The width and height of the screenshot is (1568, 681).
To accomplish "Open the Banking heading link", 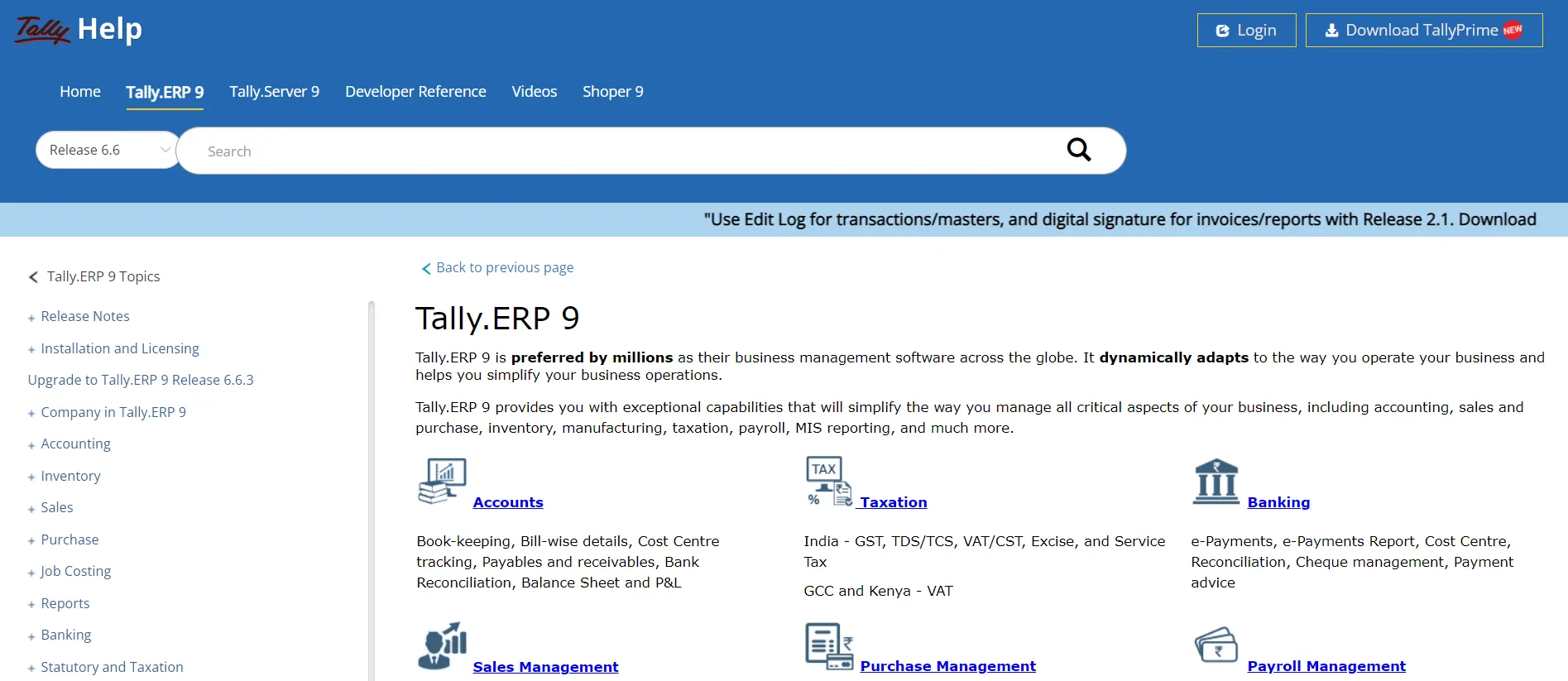I will [x=1278, y=502].
